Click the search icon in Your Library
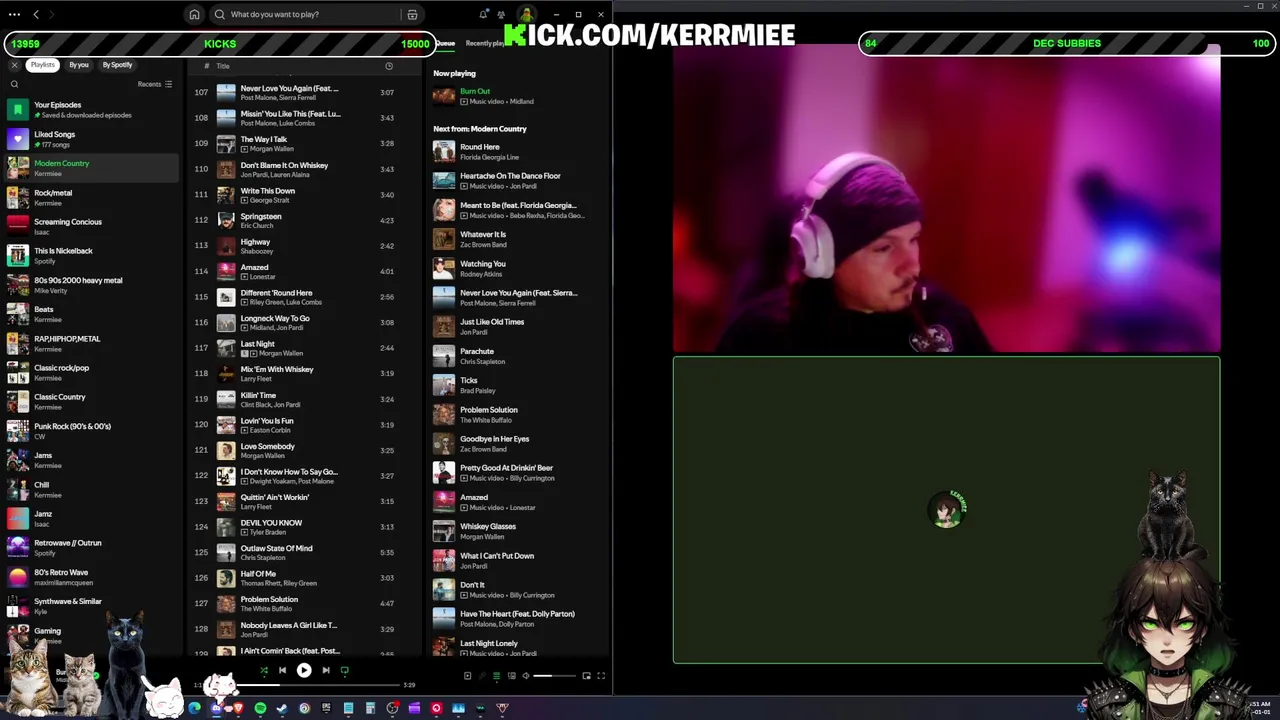The height and width of the screenshot is (720, 1280). 14,84
